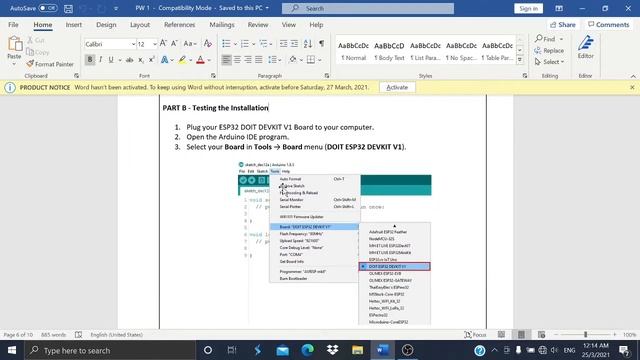
Task: Open Font dialog launcher
Action: [213, 76]
